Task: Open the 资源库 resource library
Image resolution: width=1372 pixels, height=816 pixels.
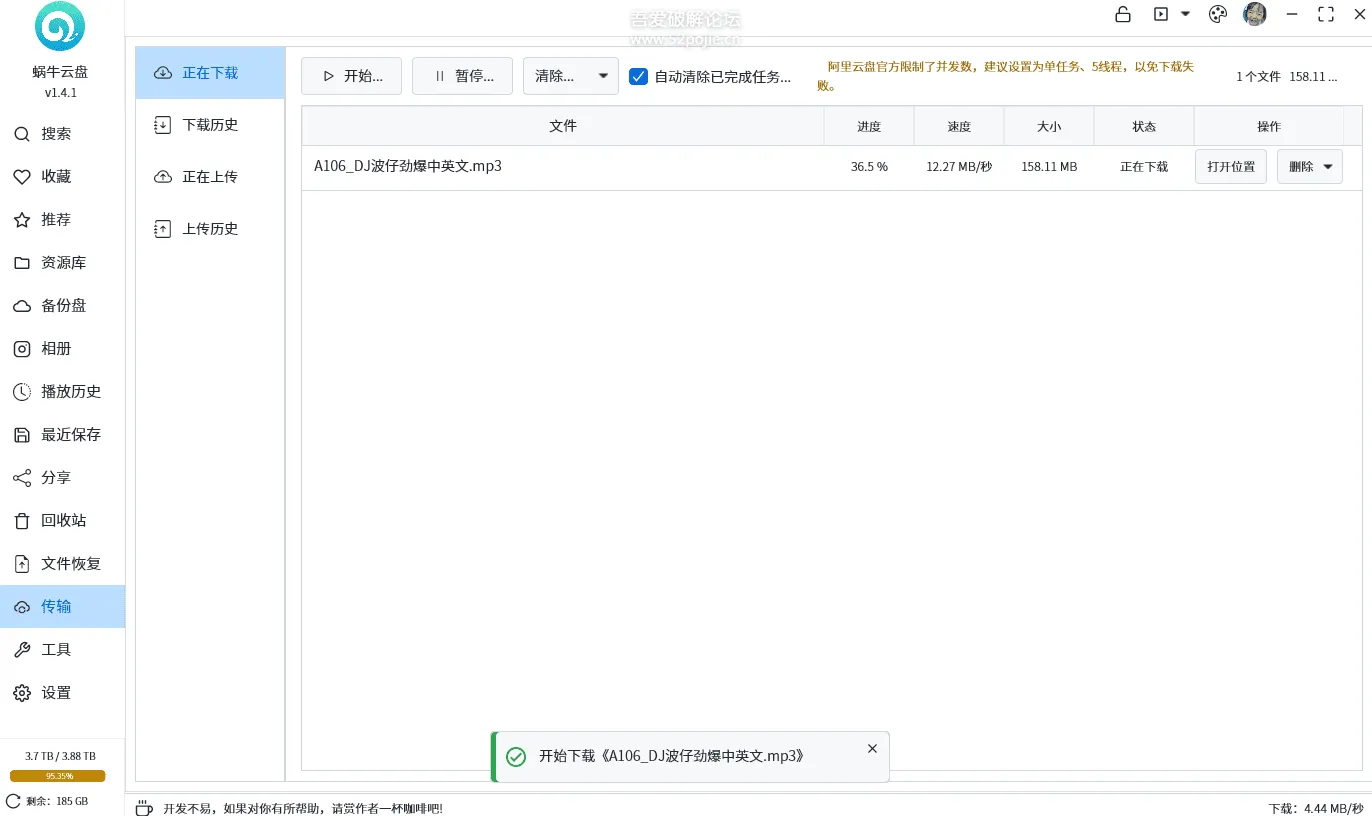Action: click(x=62, y=263)
